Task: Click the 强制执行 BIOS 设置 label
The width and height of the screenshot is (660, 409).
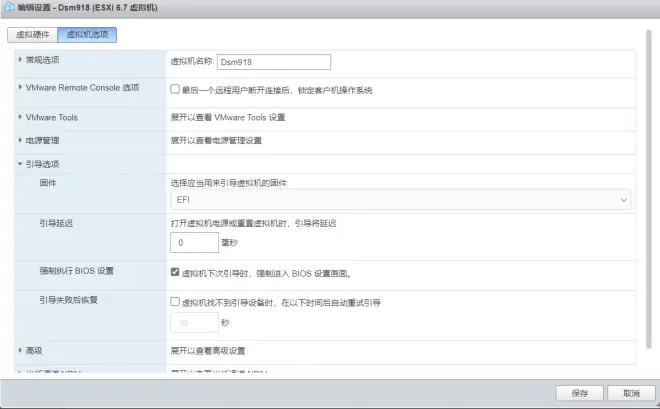Action: pyautogui.click(x=77, y=271)
